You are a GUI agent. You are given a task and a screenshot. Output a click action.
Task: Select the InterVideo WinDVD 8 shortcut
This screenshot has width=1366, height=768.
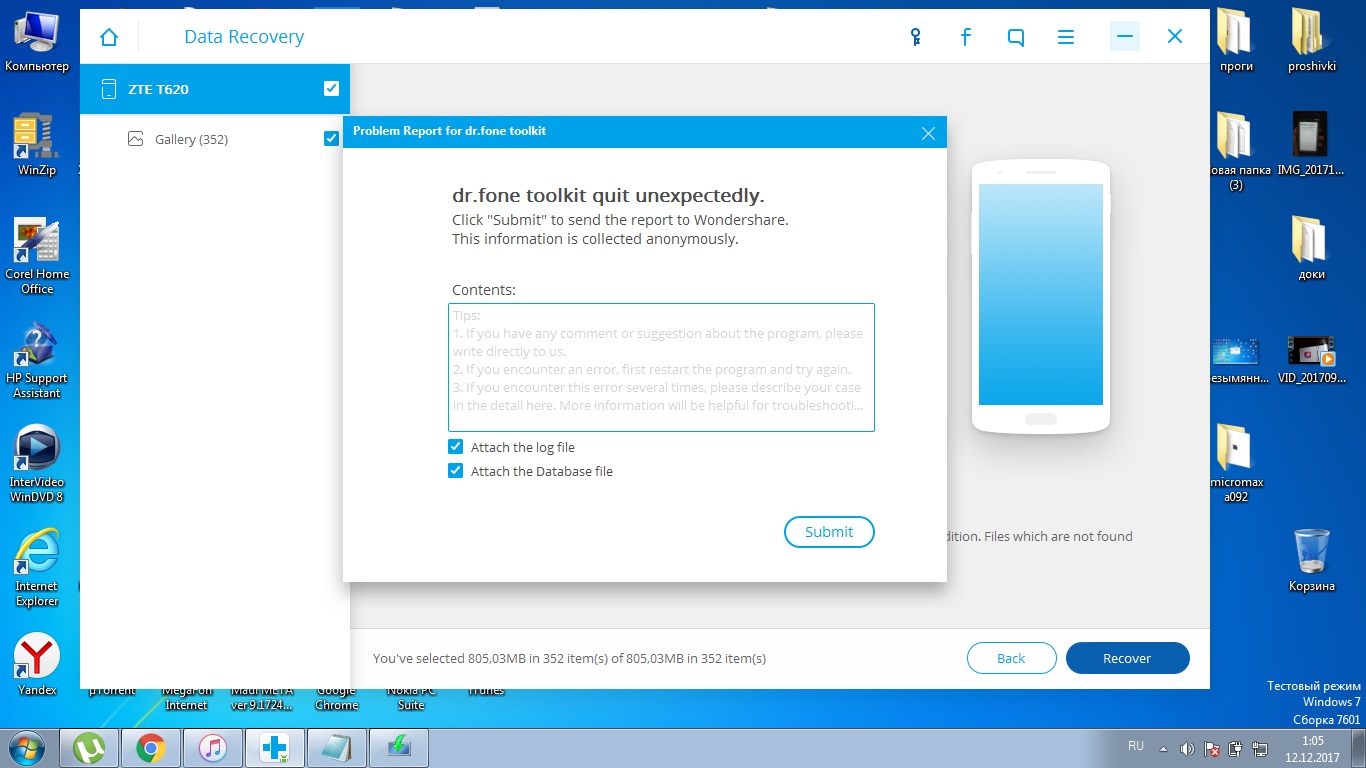coord(37,464)
